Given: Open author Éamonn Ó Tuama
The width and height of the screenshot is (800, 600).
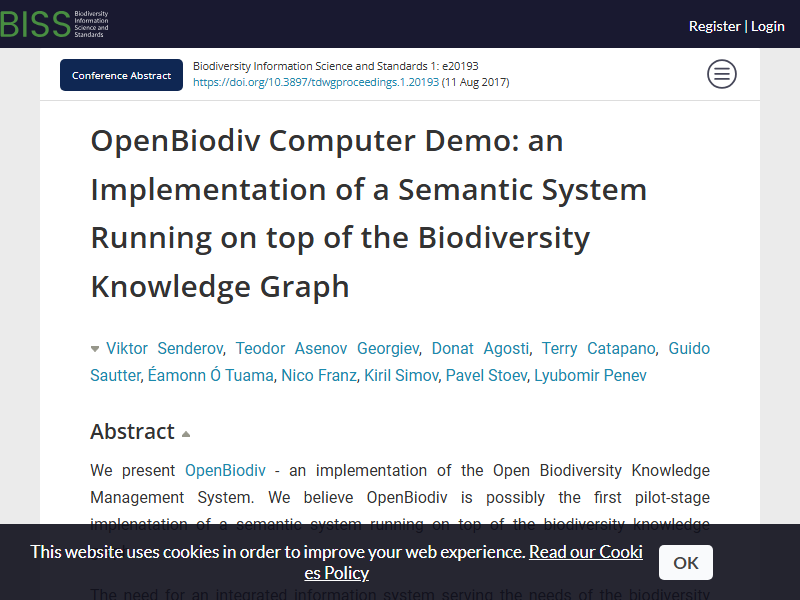Looking at the screenshot, I should point(210,376).
